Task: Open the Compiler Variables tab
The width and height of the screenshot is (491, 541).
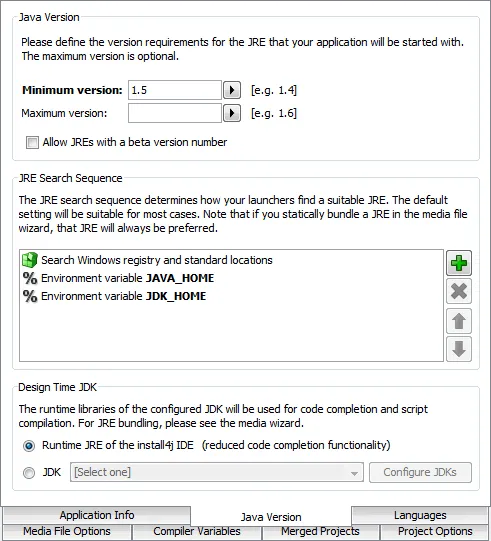Action: (x=197, y=531)
